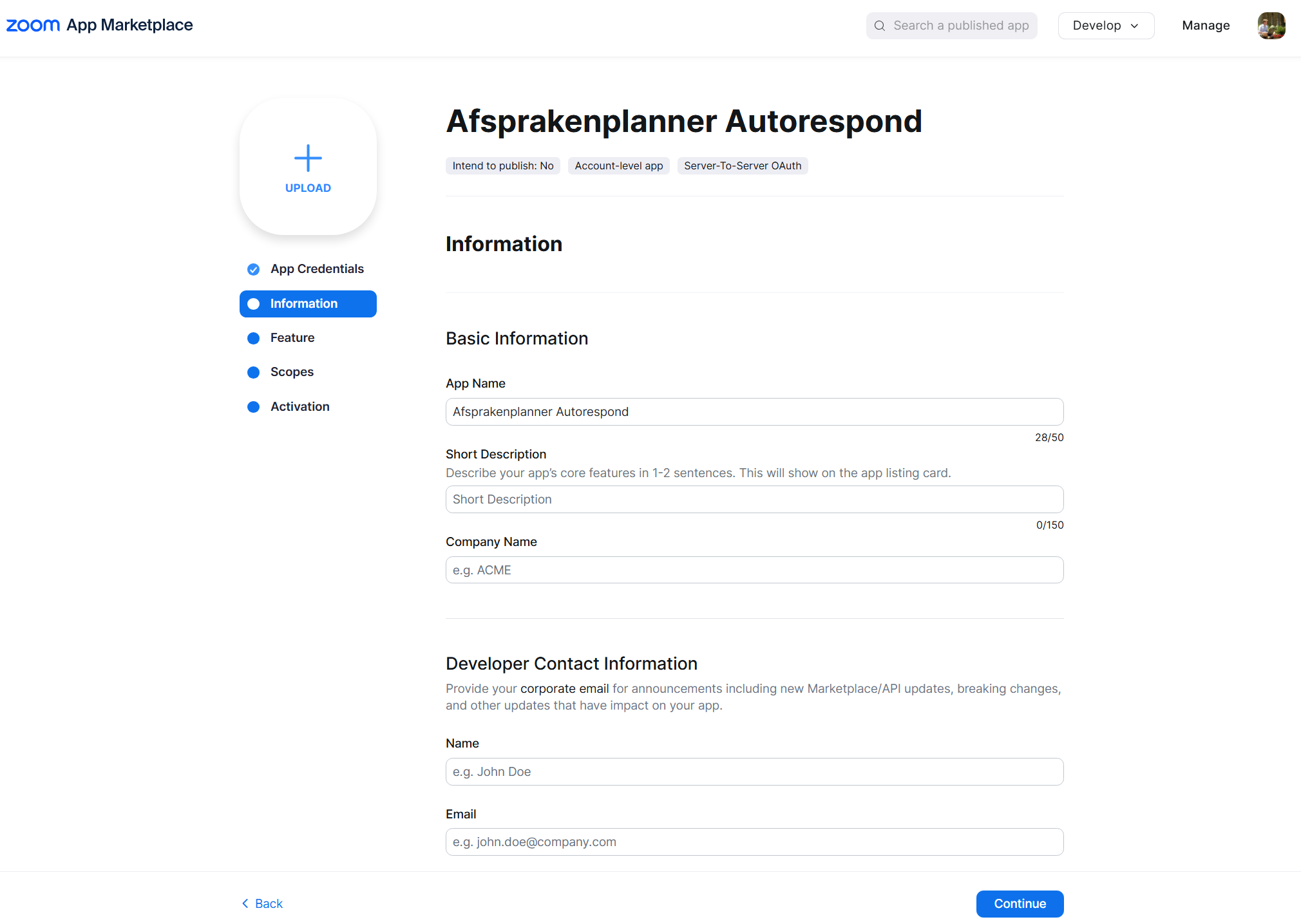
Task: Focus the developer Email field
Action: click(754, 842)
